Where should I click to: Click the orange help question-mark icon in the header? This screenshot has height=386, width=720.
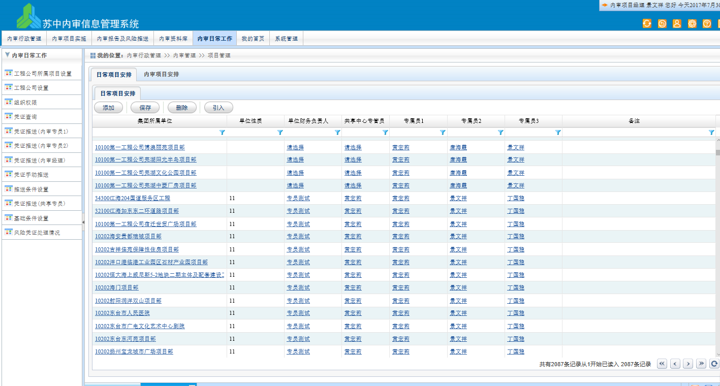point(707,23)
